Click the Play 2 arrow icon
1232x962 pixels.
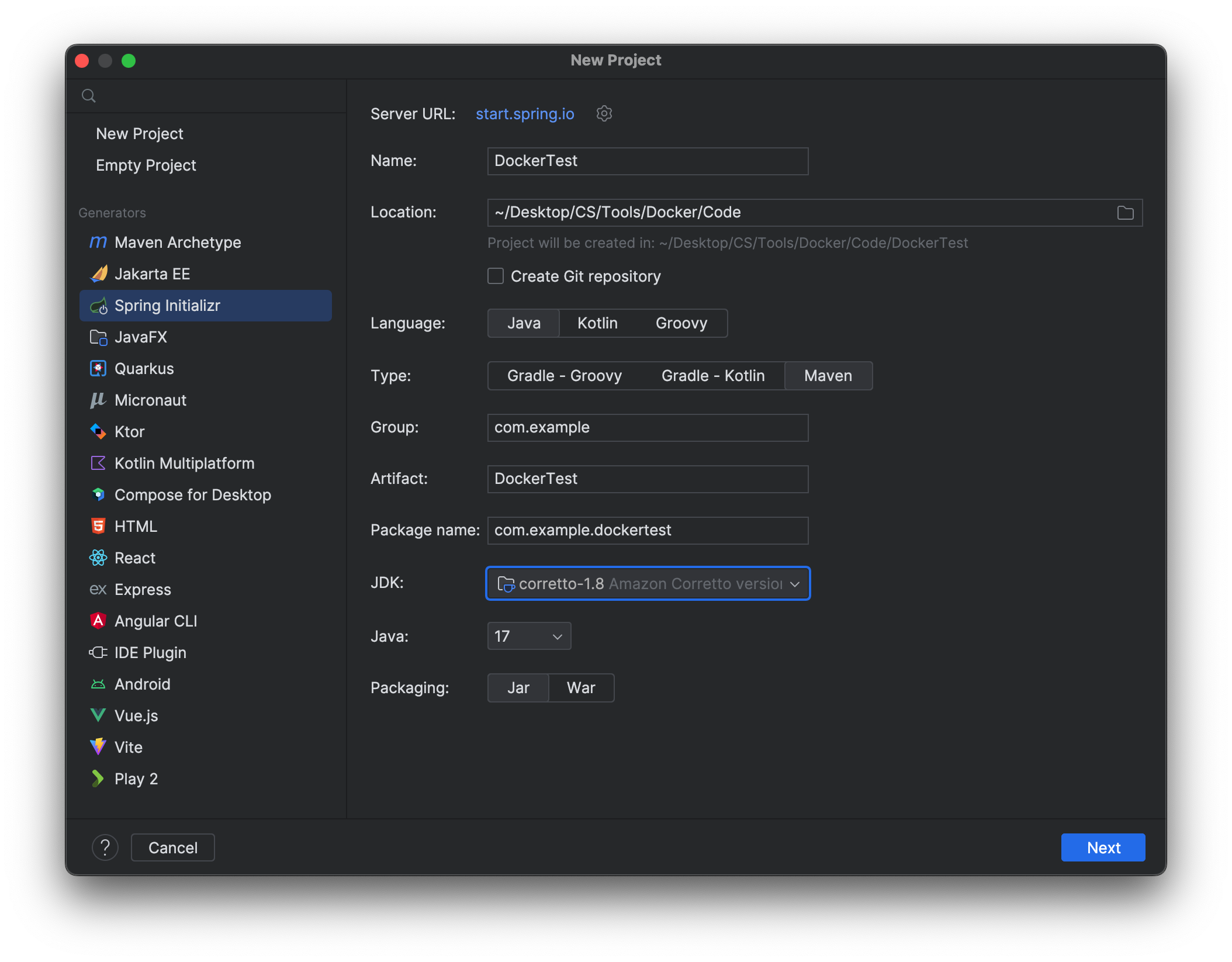pyautogui.click(x=98, y=778)
